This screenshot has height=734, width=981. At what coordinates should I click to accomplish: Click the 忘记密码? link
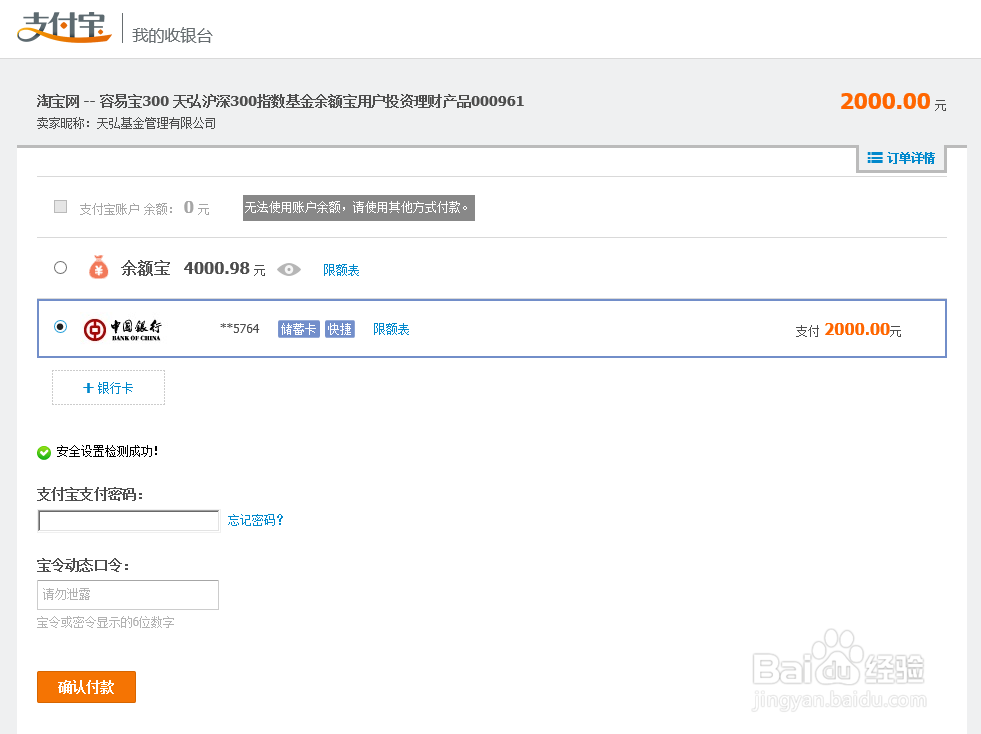[x=255, y=520]
